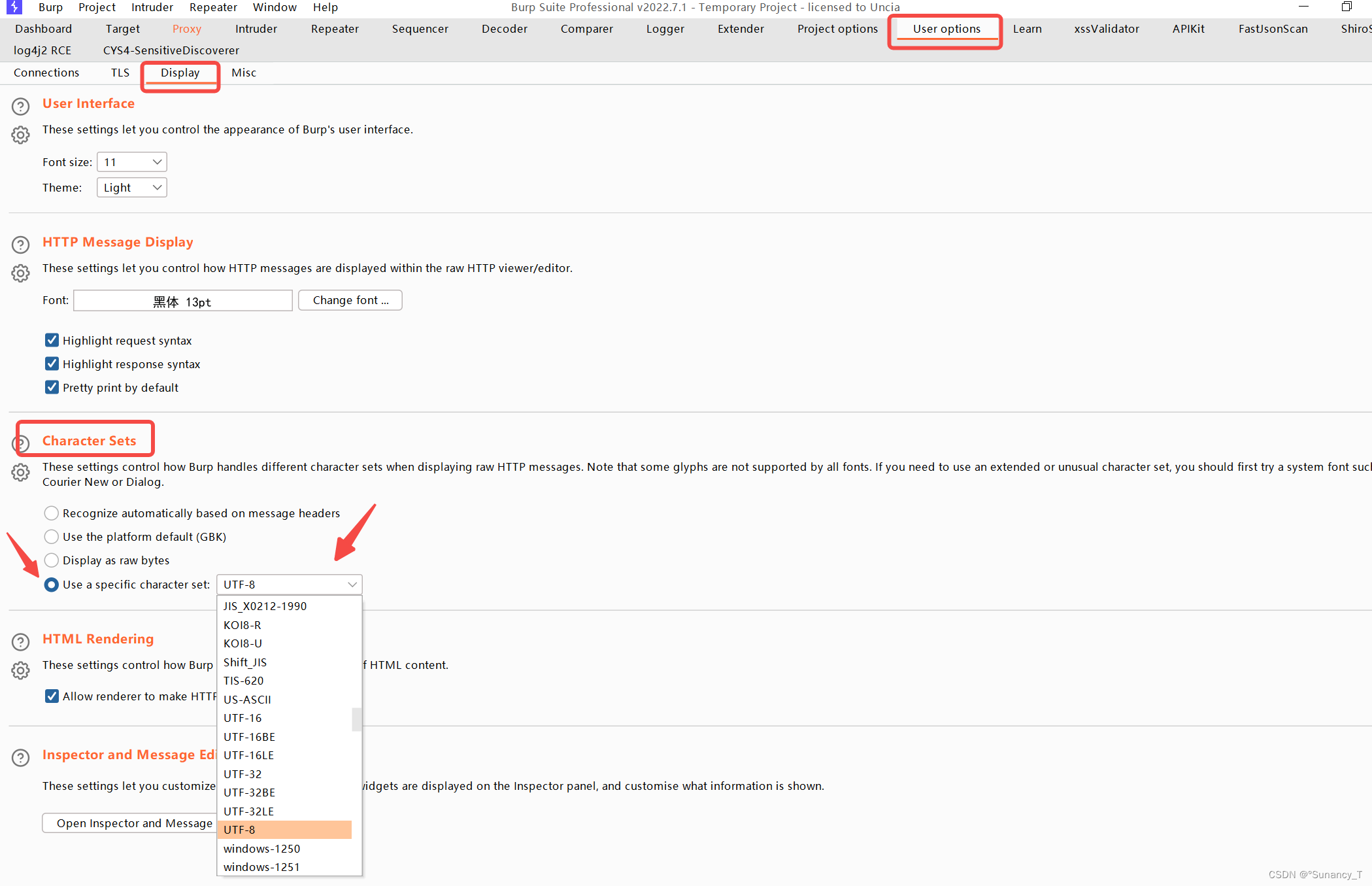Open help for Inspector and Message Editor
Screen dimensions: 1372x886
21,757
